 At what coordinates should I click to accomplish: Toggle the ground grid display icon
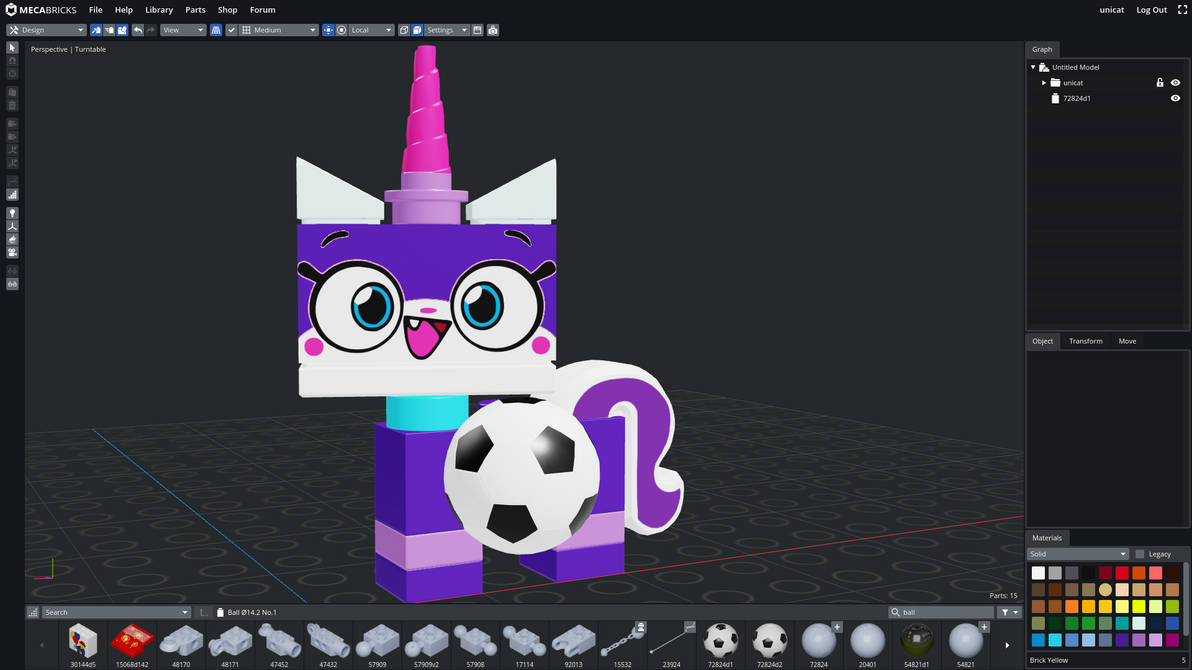(x=215, y=29)
